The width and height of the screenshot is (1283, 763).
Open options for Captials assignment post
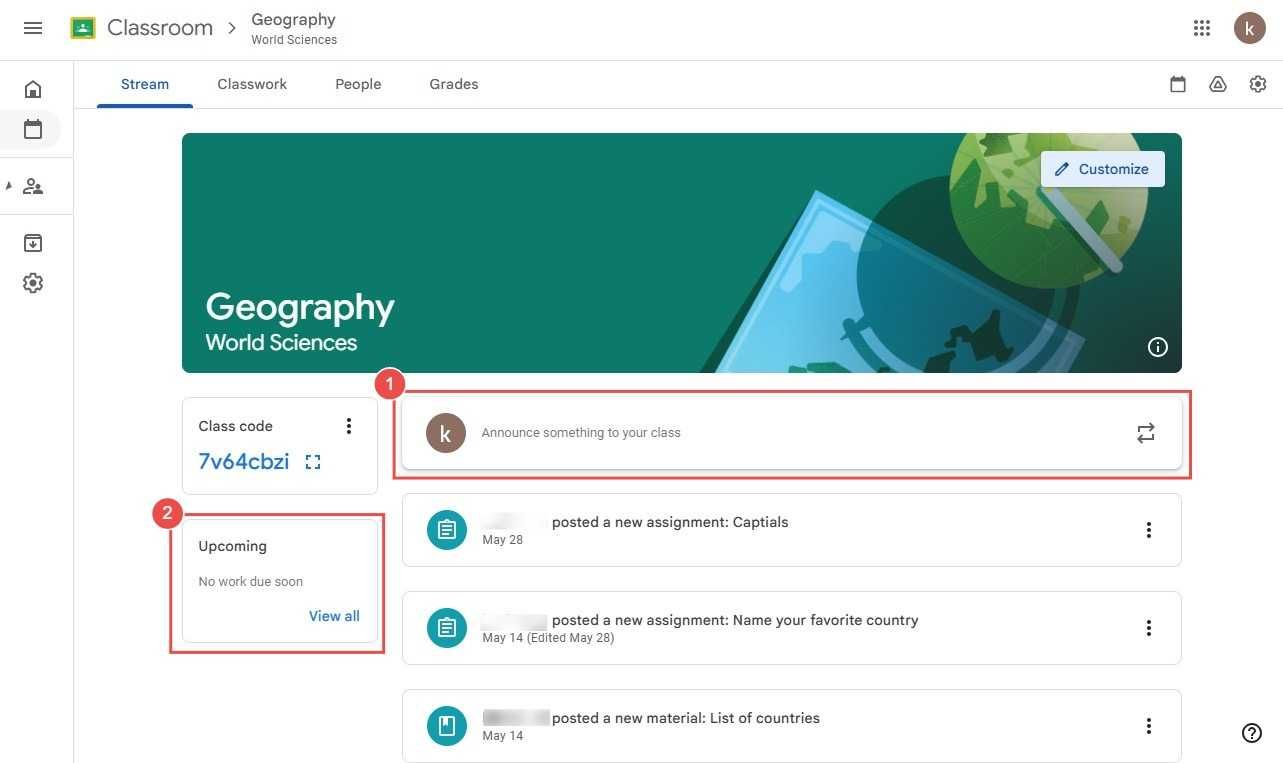[x=1149, y=530]
